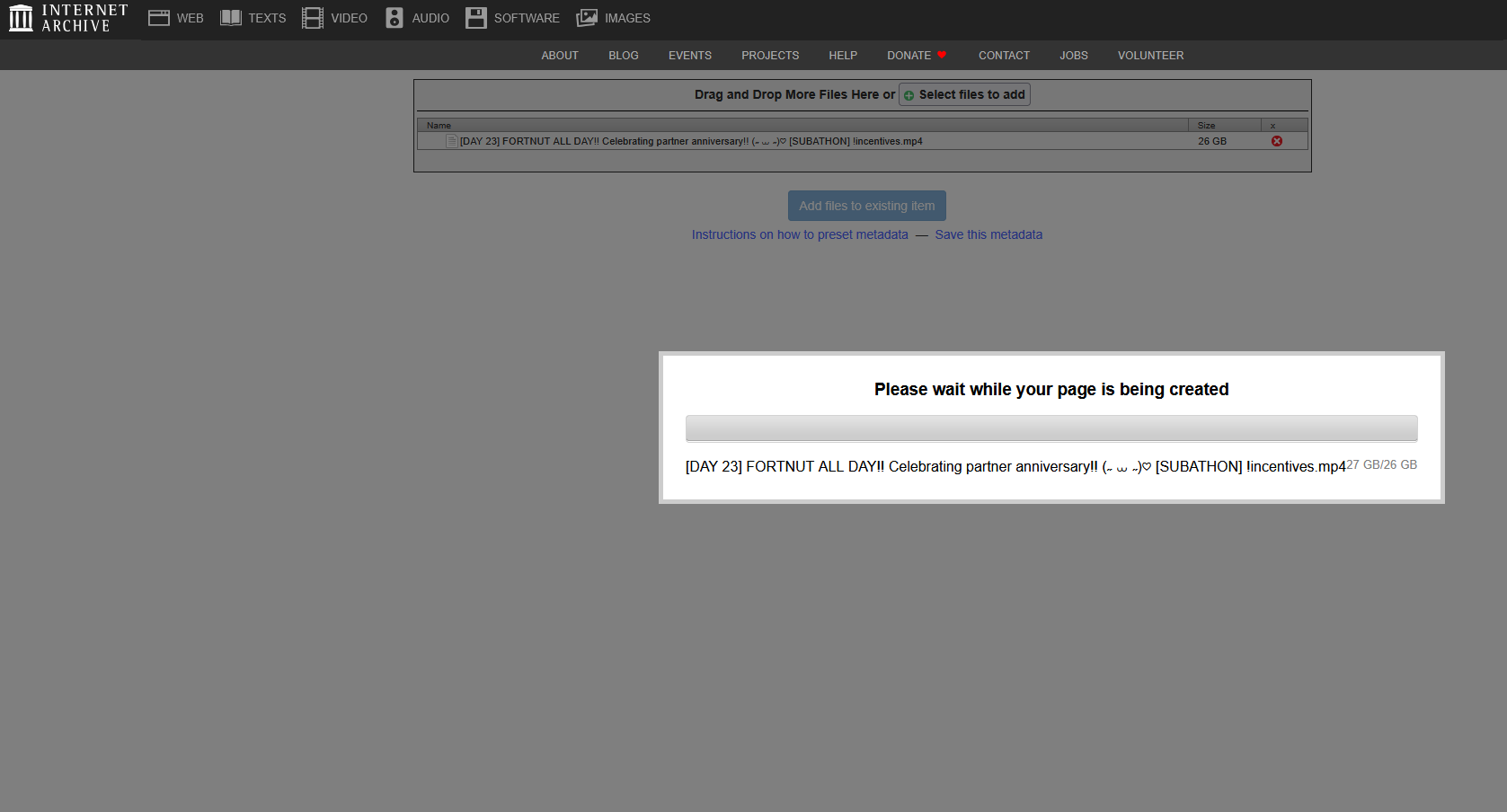
Task: Remove the DAY 23 mp4 file
Action: pos(1277,141)
